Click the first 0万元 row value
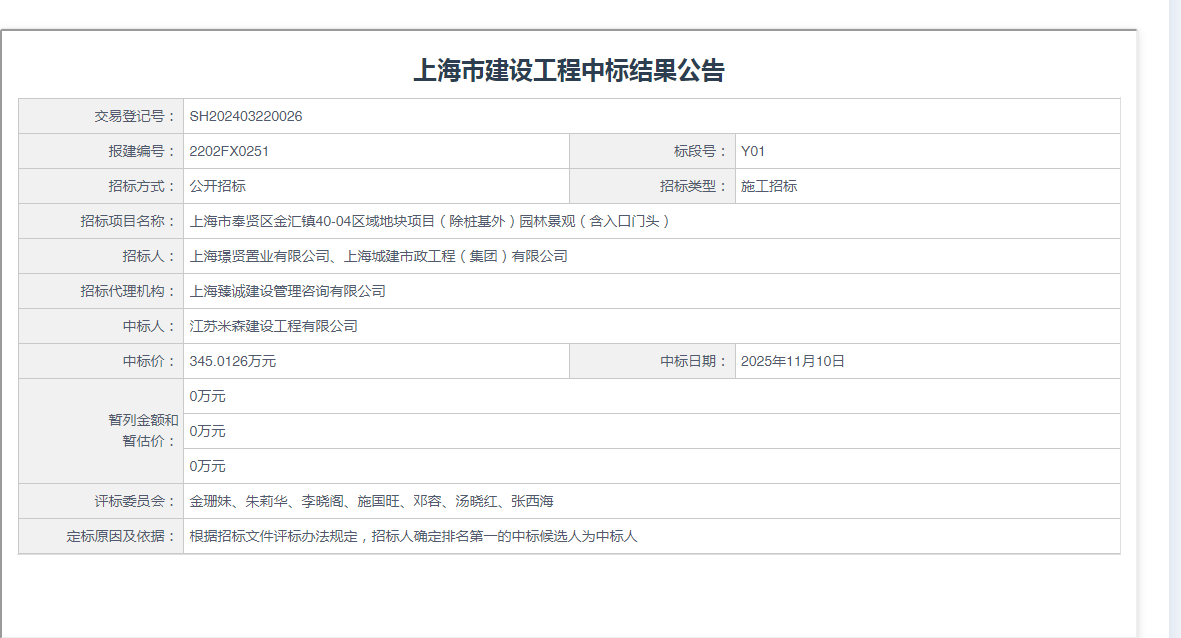1181x638 pixels. click(208, 396)
